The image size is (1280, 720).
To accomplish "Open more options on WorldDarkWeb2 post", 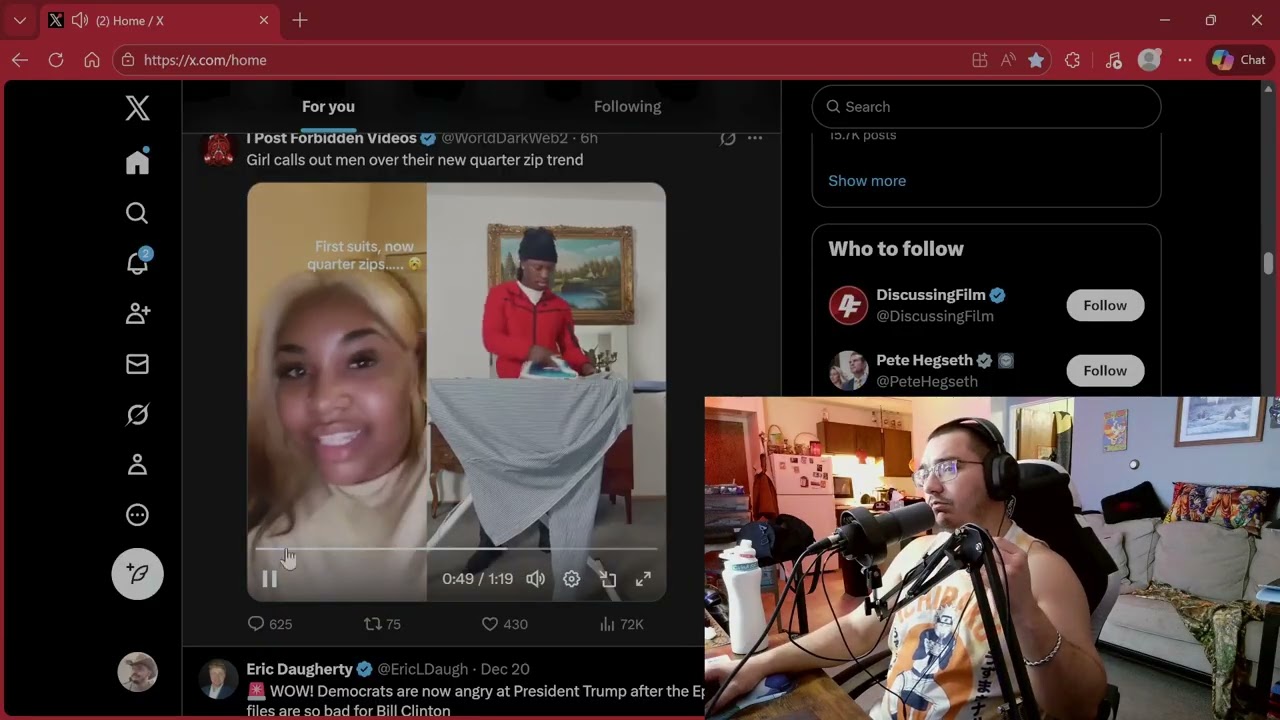I will pyautogui.click(x=755, y=138).
